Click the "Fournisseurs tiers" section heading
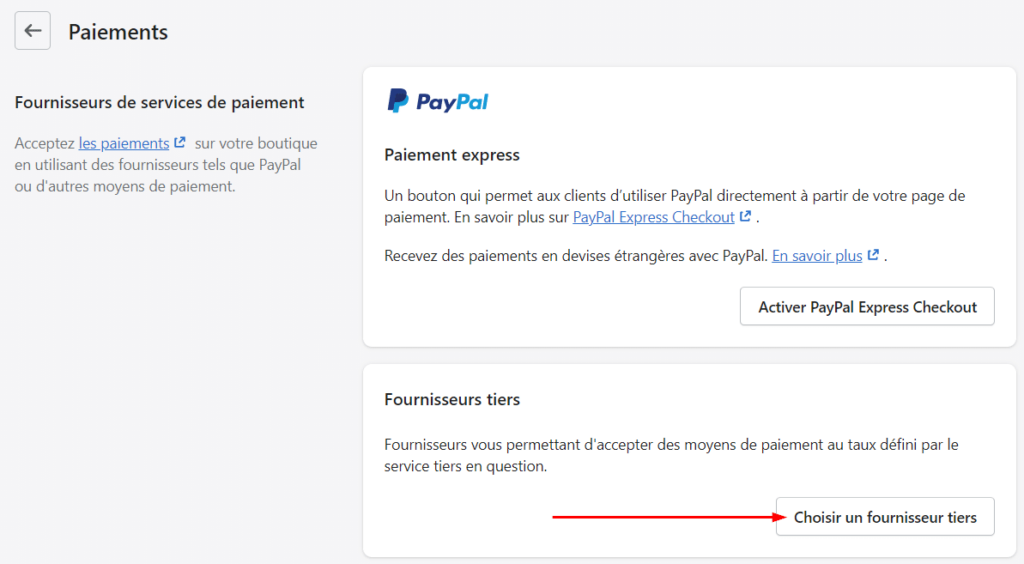The image size is (1024, 564). (452, 399)
